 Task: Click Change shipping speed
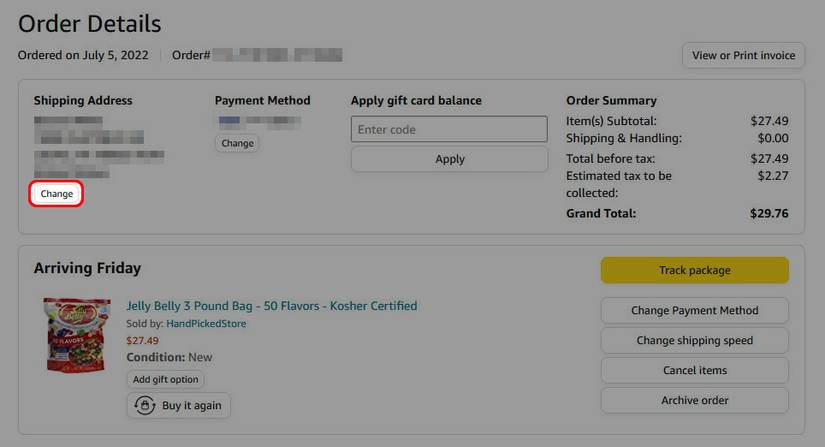(694, 340)
